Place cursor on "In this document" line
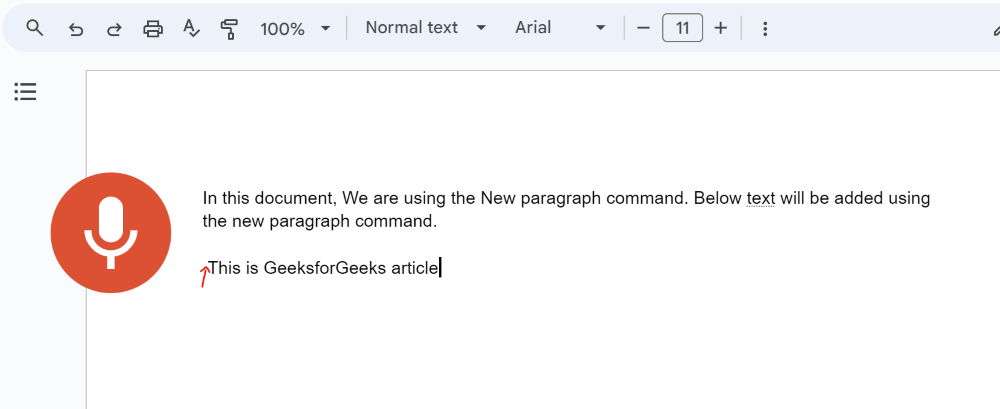1000x409 pixels. [270, 198]
